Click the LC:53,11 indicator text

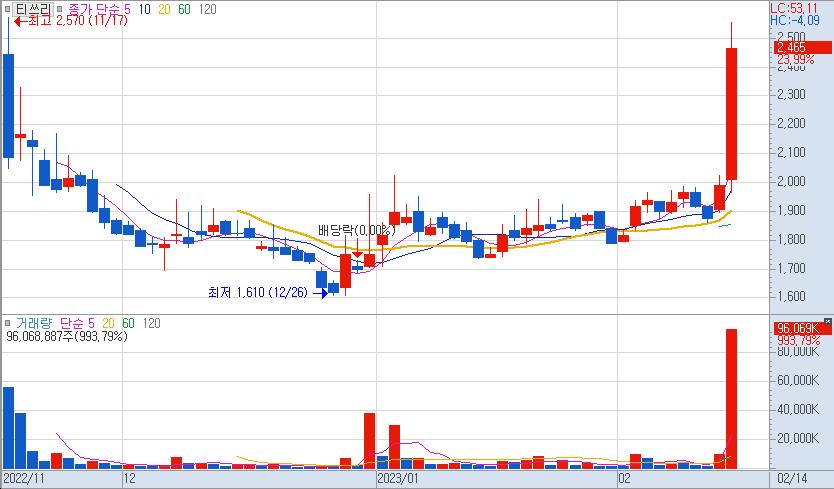pos(795,8)
